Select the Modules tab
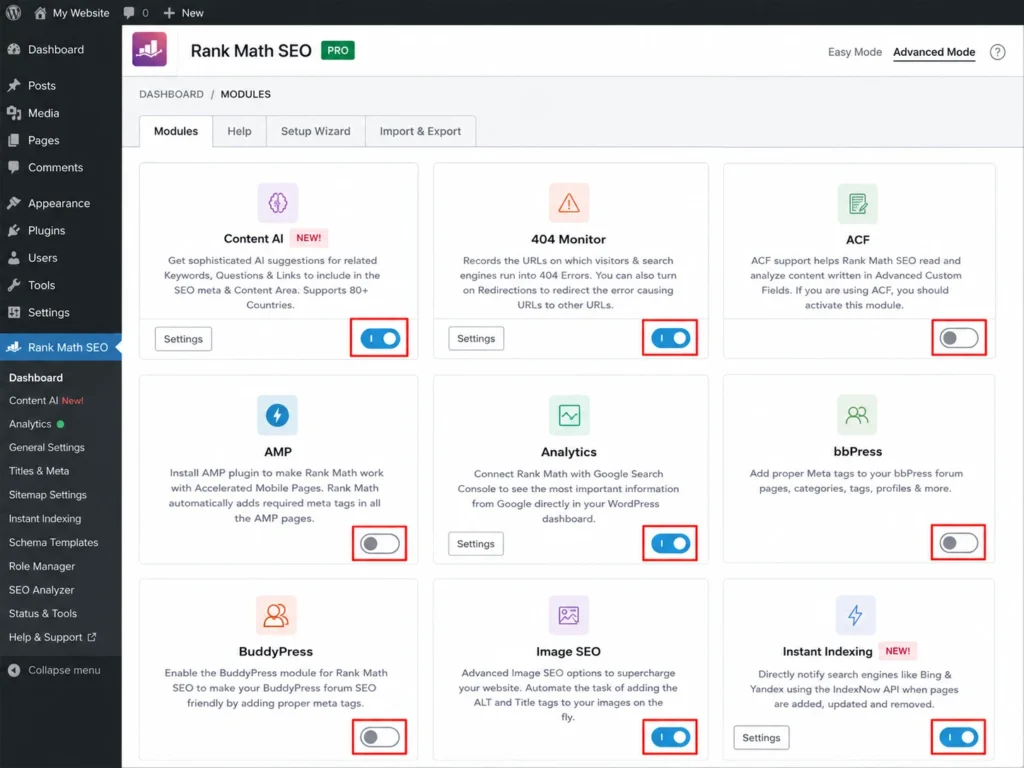The width and height of the screenshot is (1024, 768). tap(176, 131)
